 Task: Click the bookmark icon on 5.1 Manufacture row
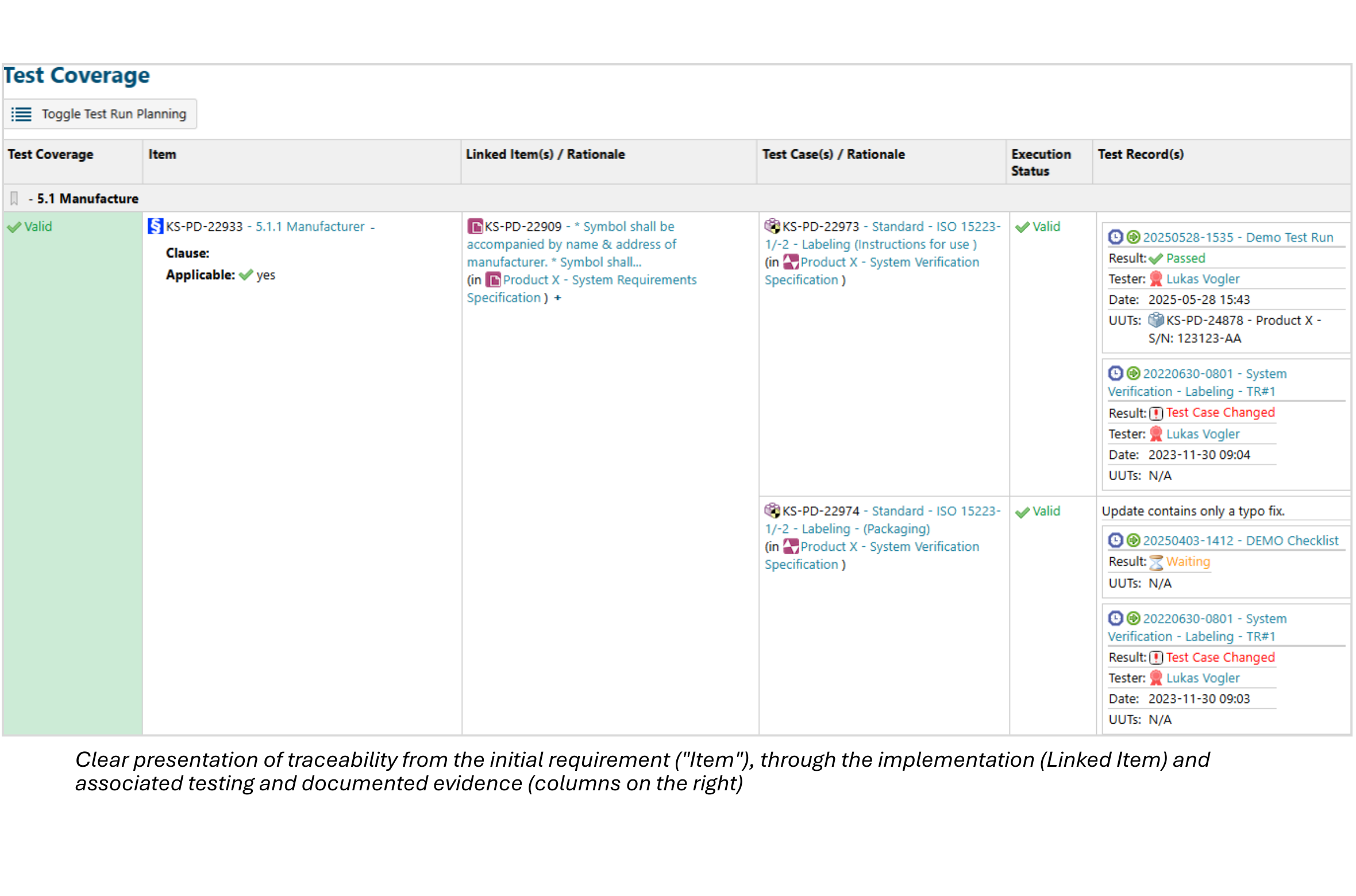(14, 198)
